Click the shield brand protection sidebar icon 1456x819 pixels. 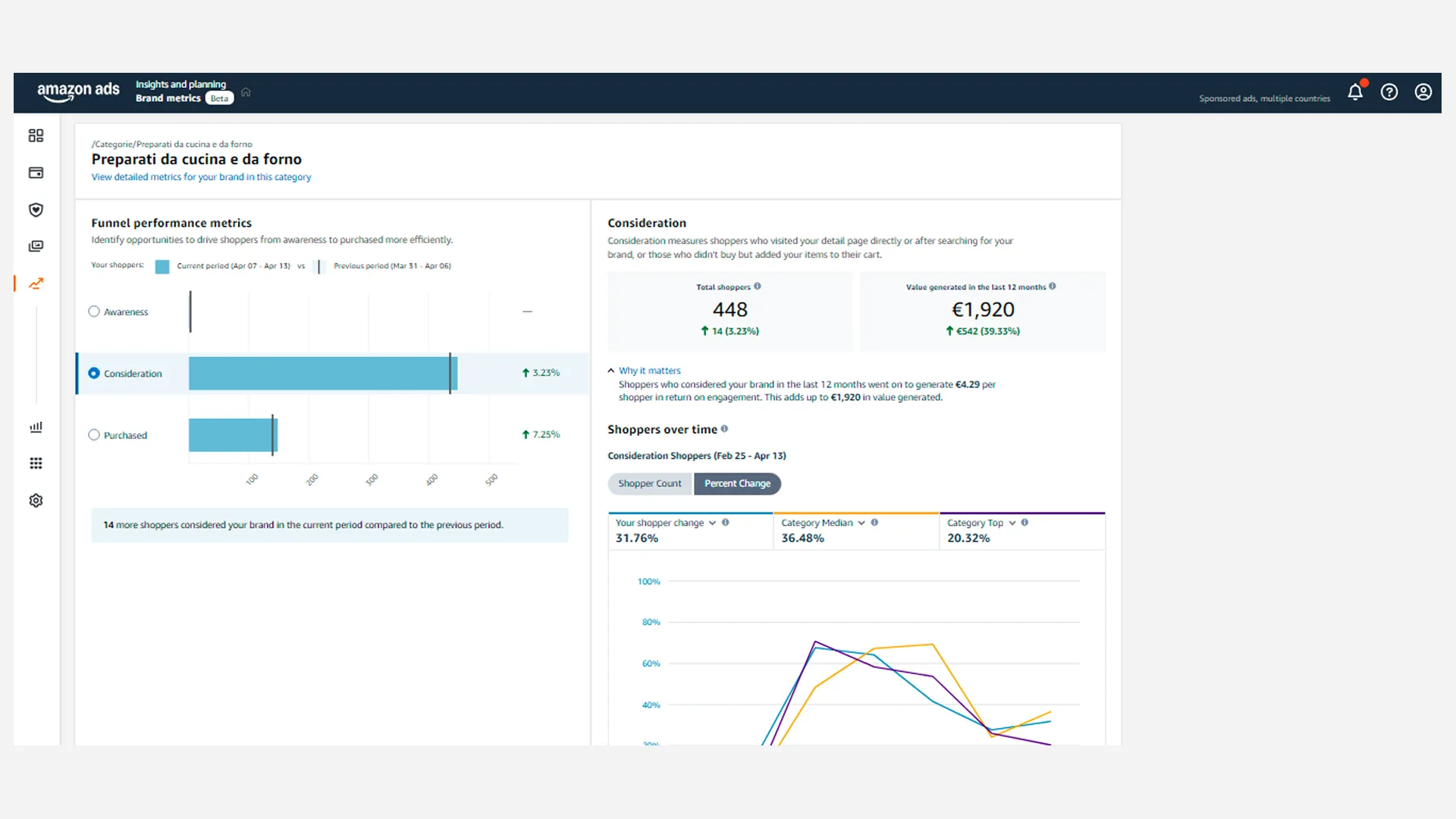click(x=36, y=210)
